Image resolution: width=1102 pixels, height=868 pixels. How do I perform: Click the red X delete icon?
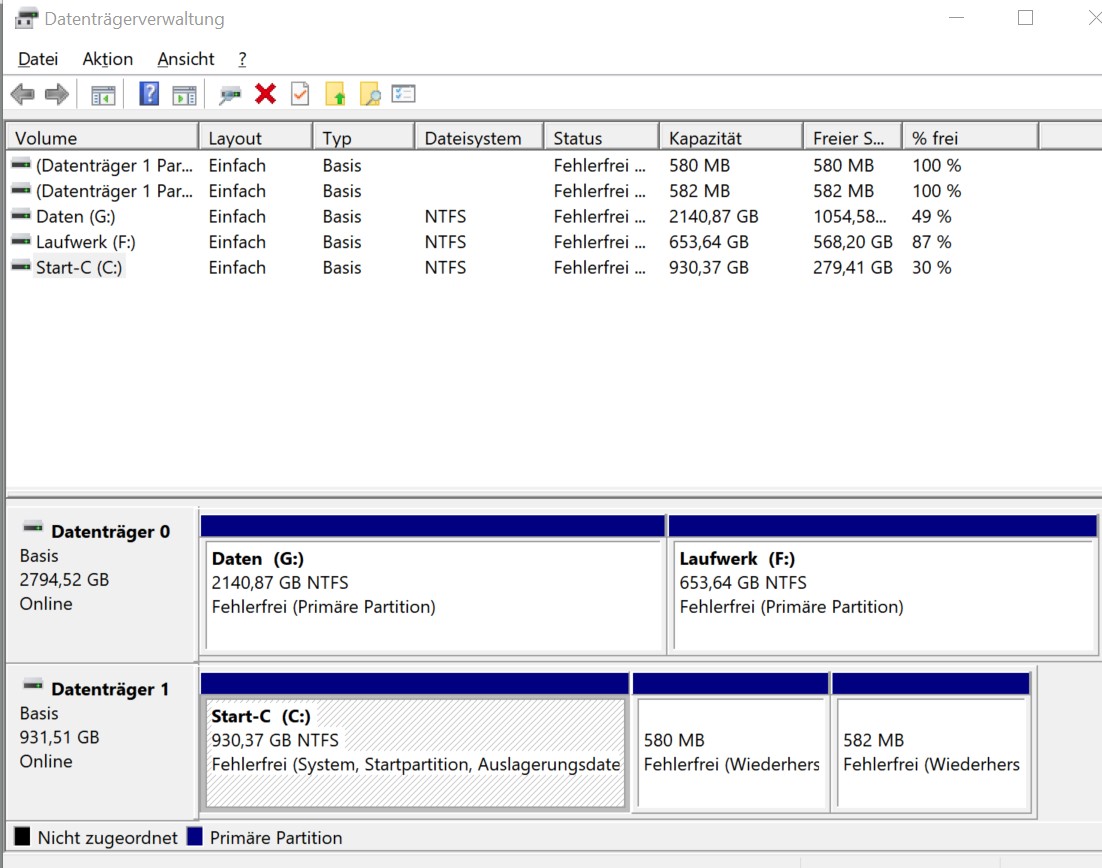[x=266, y=93]
